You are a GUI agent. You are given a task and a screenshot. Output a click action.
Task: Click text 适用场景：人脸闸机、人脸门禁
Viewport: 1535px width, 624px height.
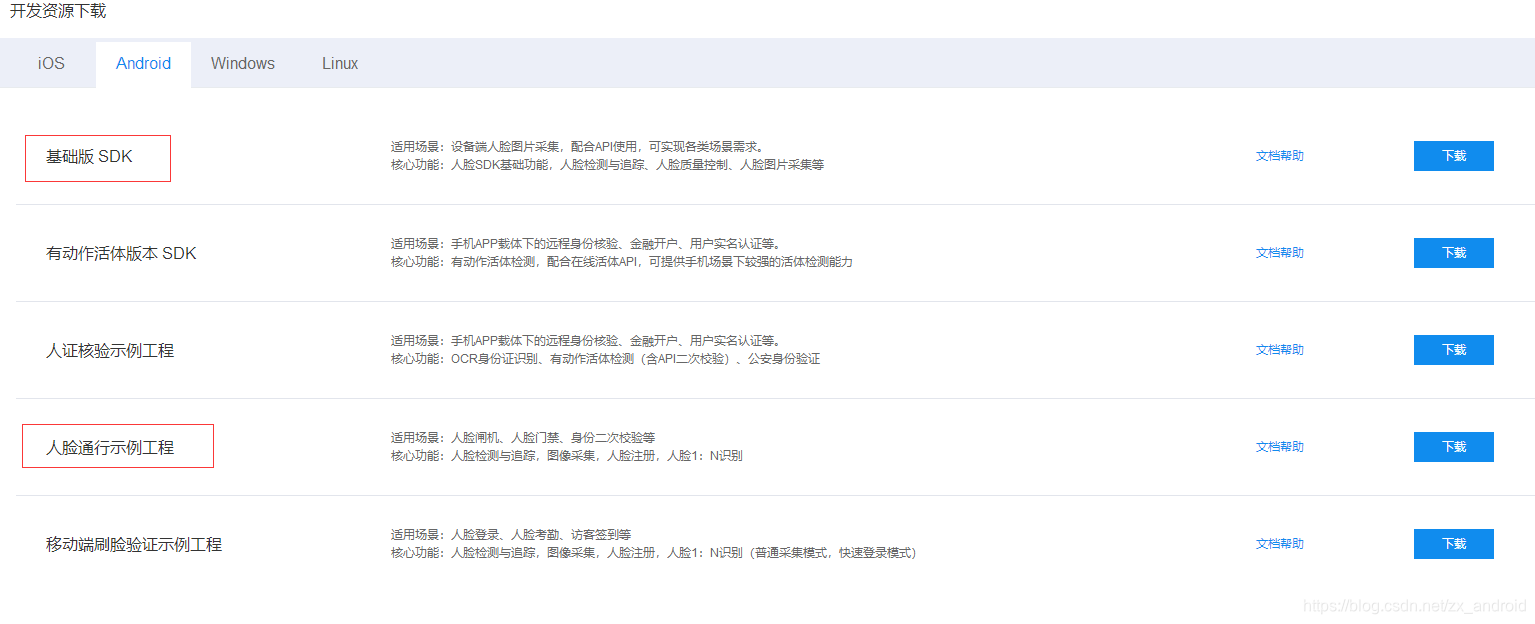pyautogui.click(x=523, y=437)
